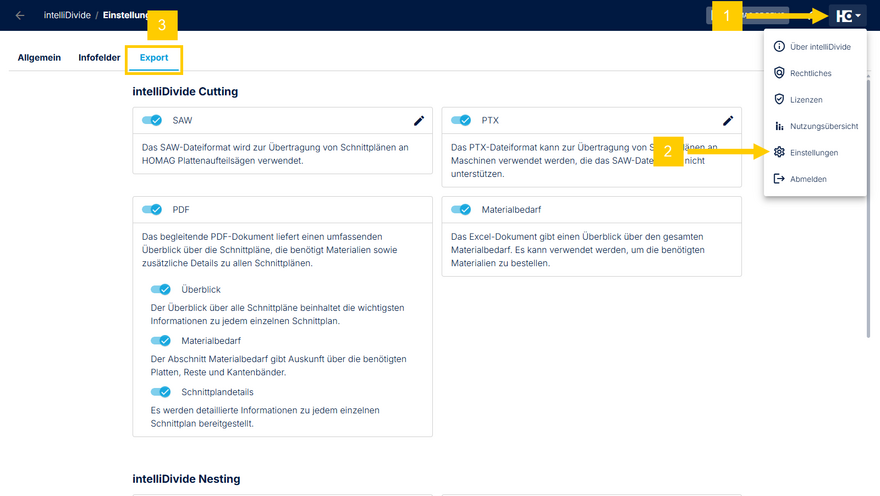Image resolution: width=880 pixels, height=496 pixels.
Task: Click the Lizenzen checkmark shield icon
Action: [780, 100]
